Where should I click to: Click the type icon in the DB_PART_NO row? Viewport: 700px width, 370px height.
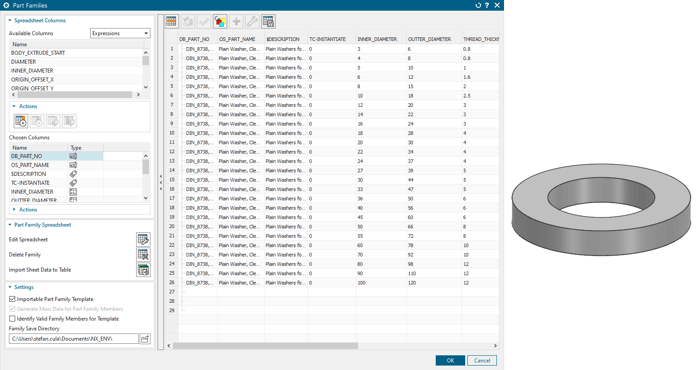pos(73,156)
